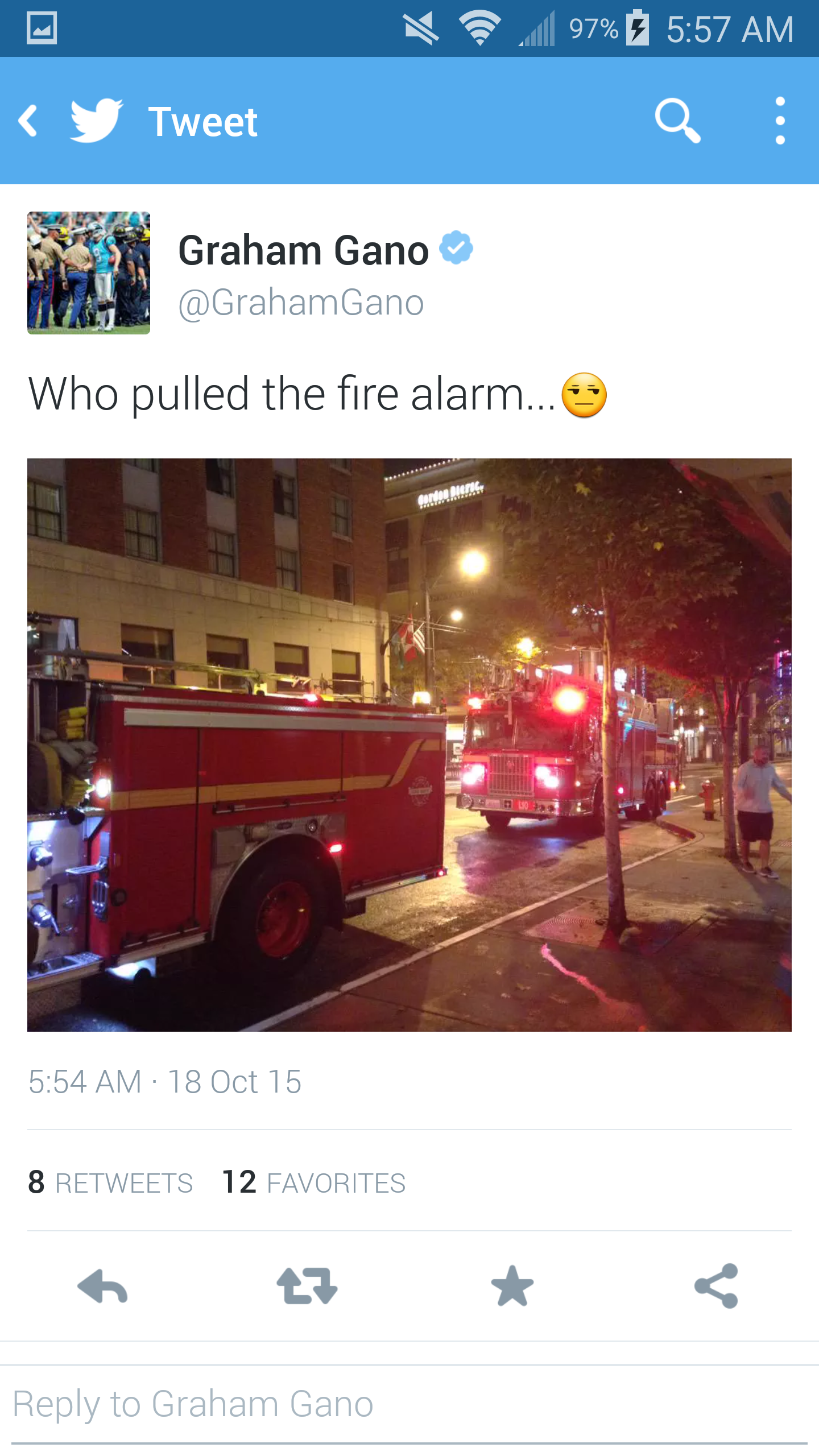
Task: Open the share icon options
Action: [717, 1286]
